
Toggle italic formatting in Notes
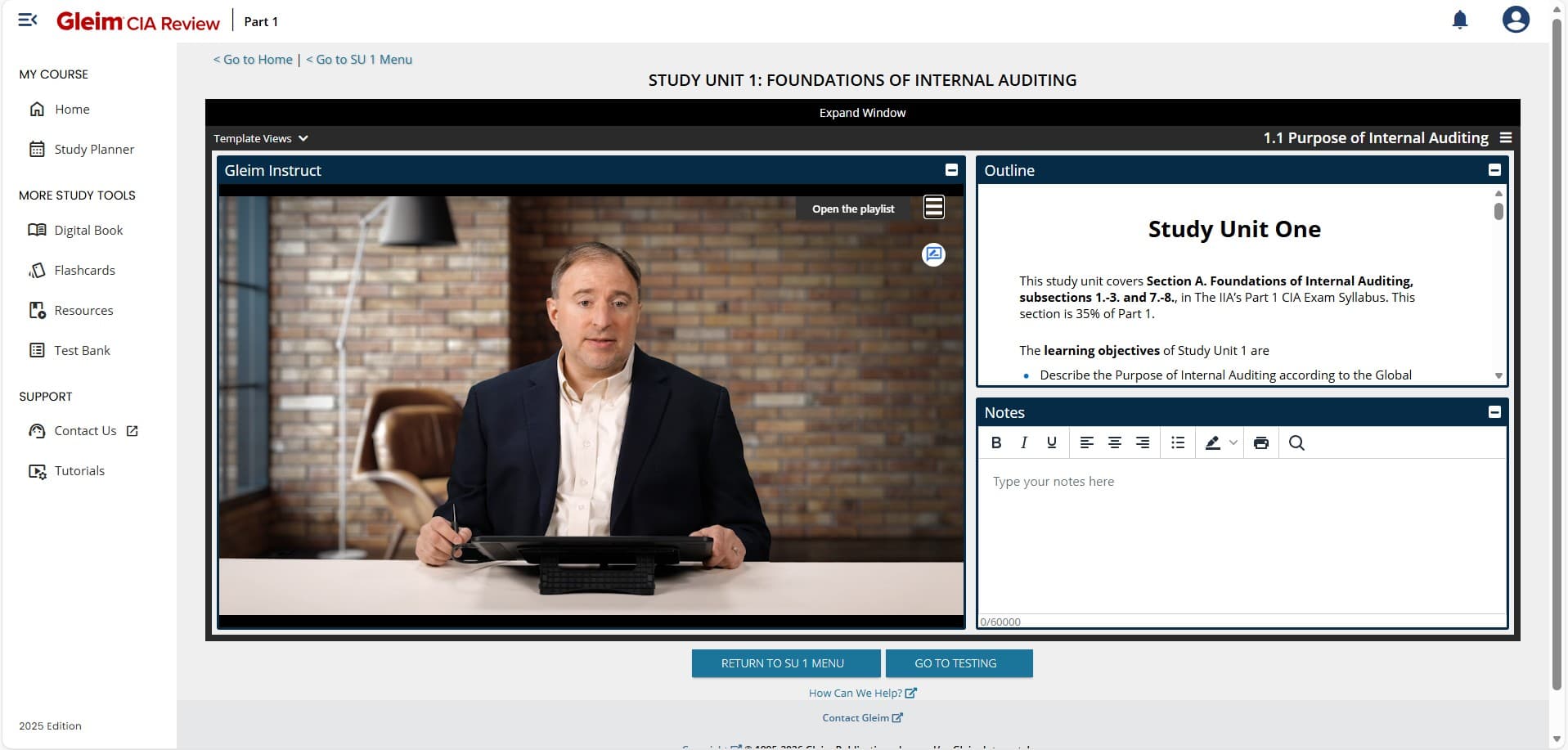pos(1023,442)
